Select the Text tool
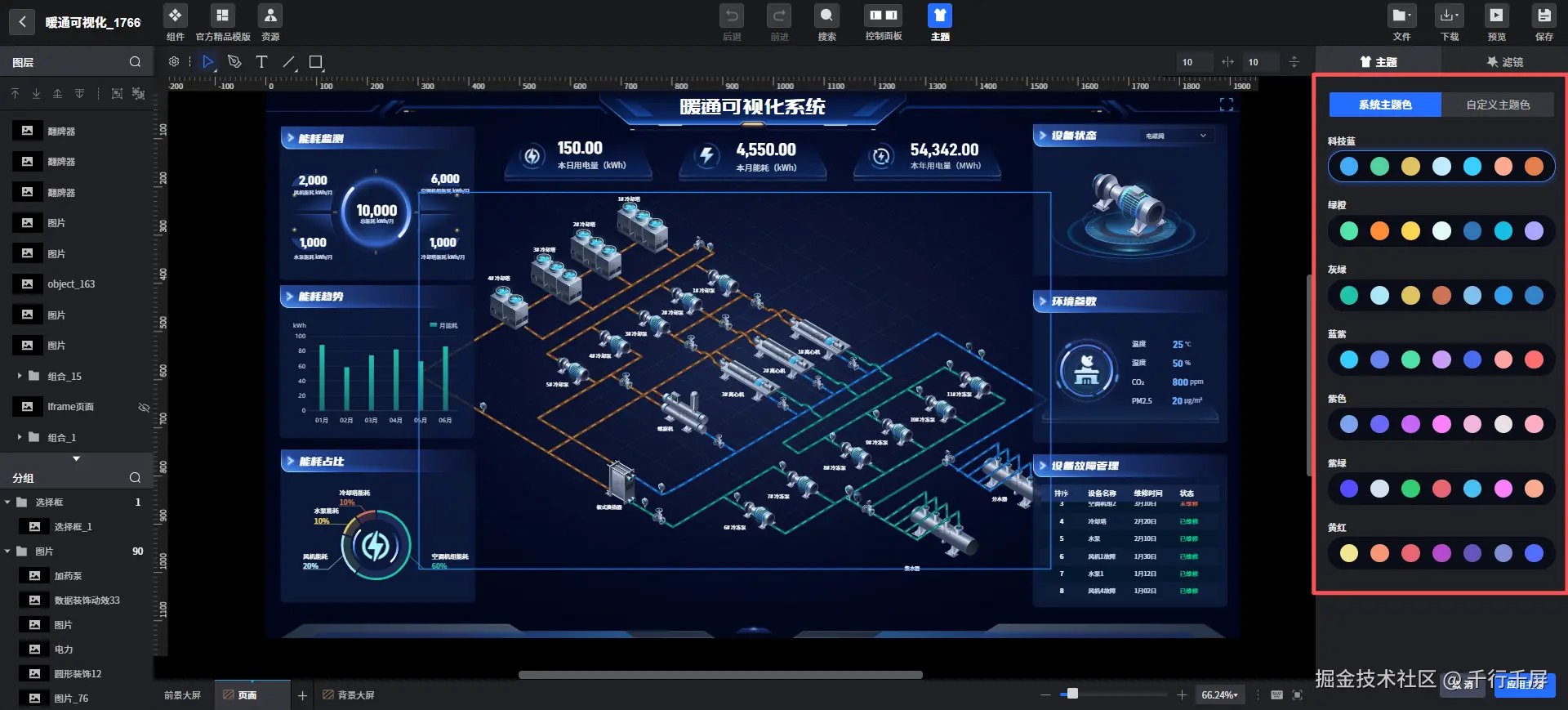Image resolution: width=1568 pixels, height=710 pixels. point(261,61)
